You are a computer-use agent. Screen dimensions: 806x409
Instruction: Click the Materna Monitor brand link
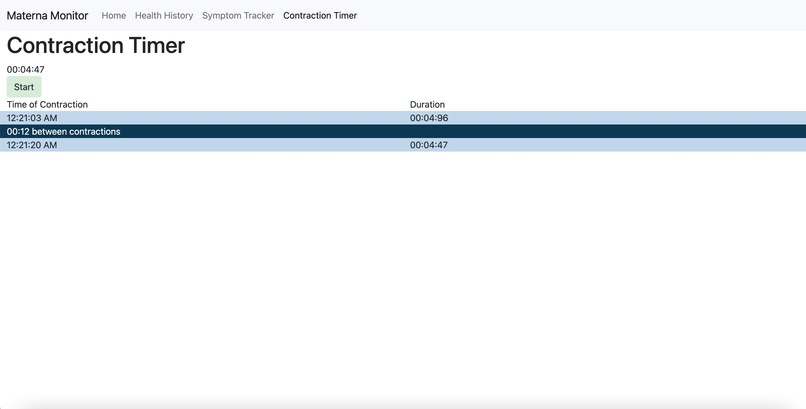pyautogui.click(x=47, y=15)
